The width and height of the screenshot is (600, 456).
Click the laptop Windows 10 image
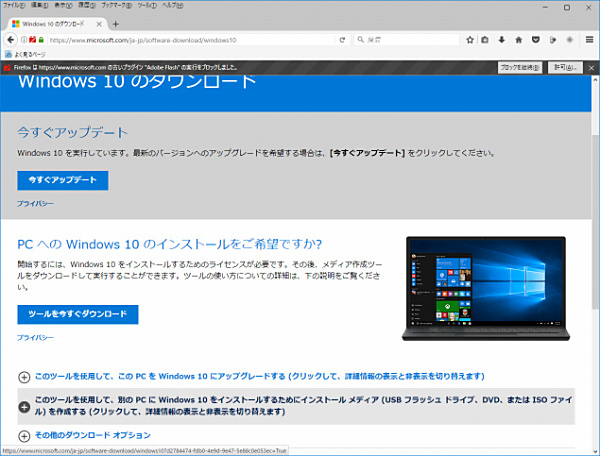(486, 289)
